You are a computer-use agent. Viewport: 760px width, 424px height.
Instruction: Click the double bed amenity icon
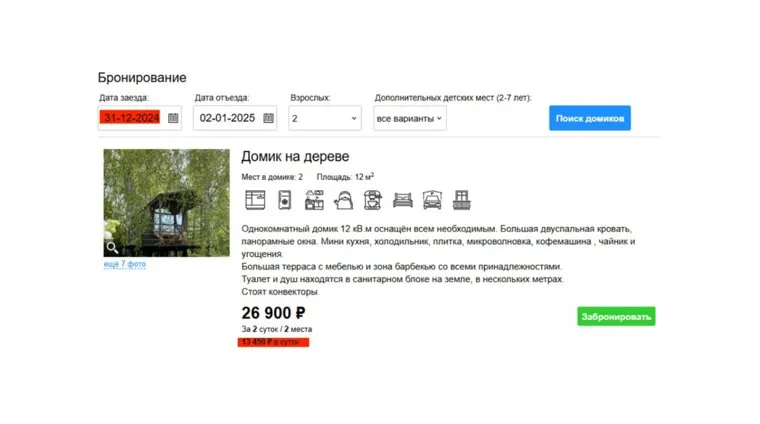403,200
